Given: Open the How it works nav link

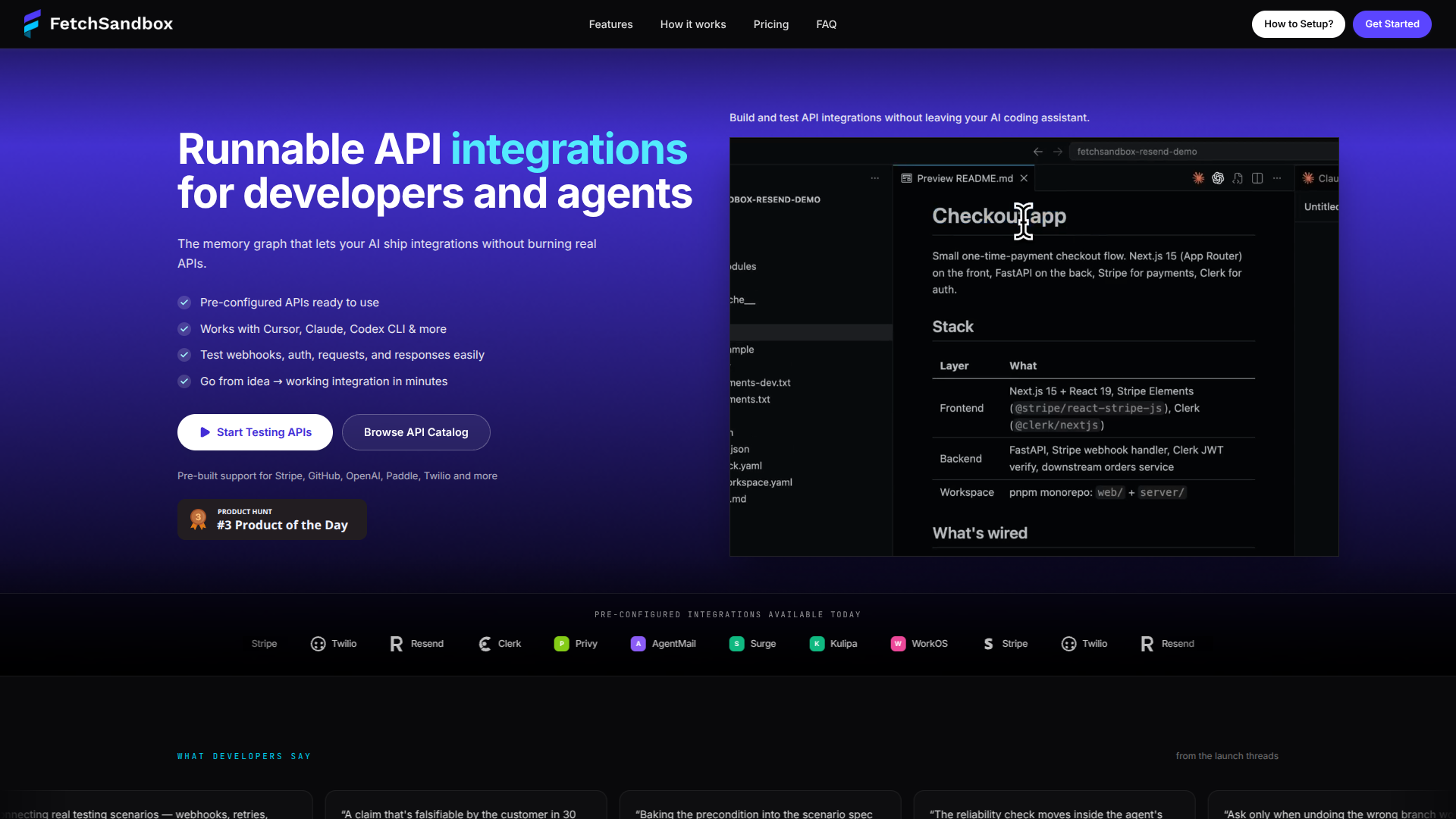Looking at the screenshot, I should click(693, 24).
